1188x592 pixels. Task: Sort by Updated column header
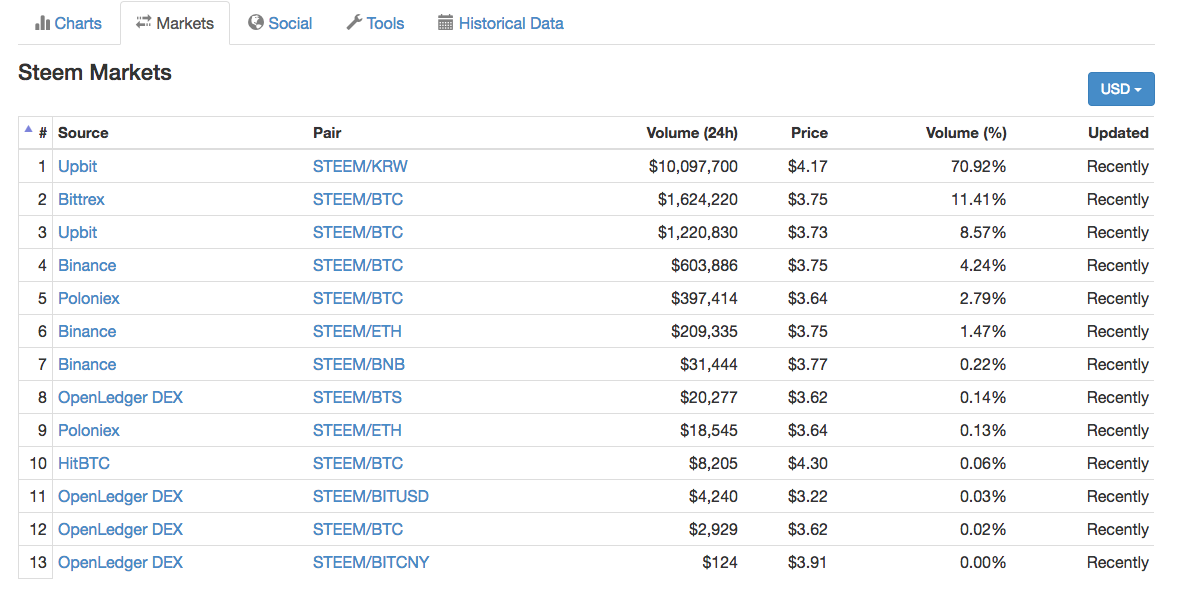[x=1118, y=133]
